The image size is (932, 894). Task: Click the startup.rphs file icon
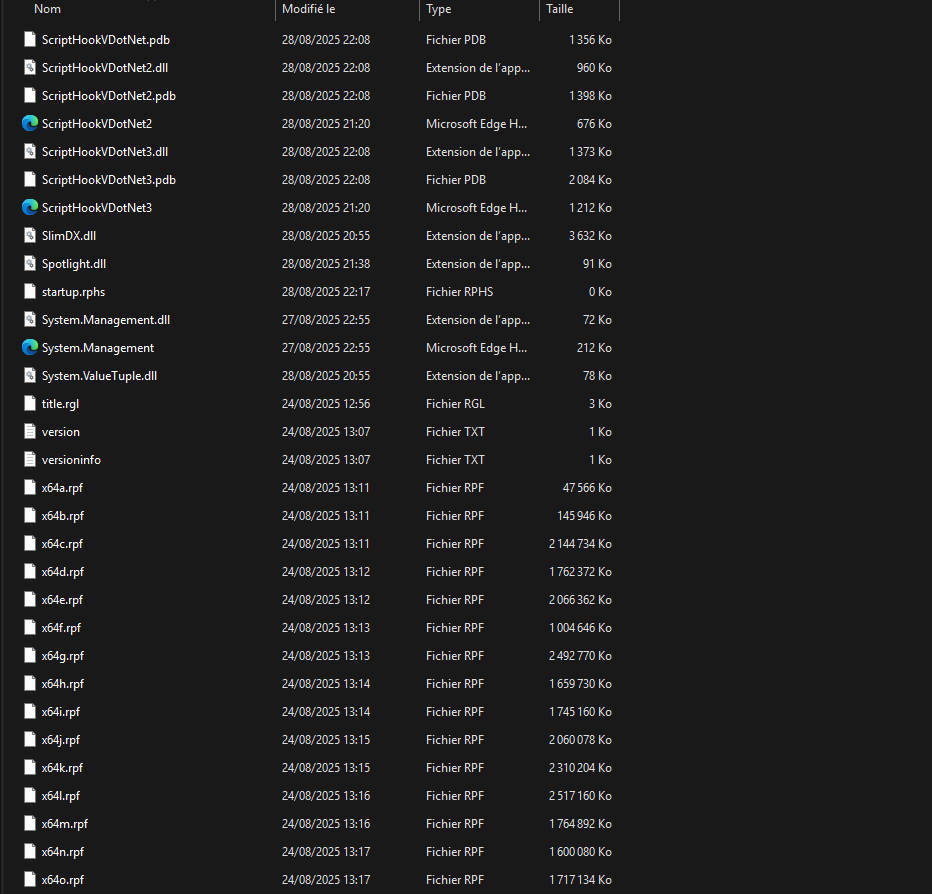[x=30, y=292]
